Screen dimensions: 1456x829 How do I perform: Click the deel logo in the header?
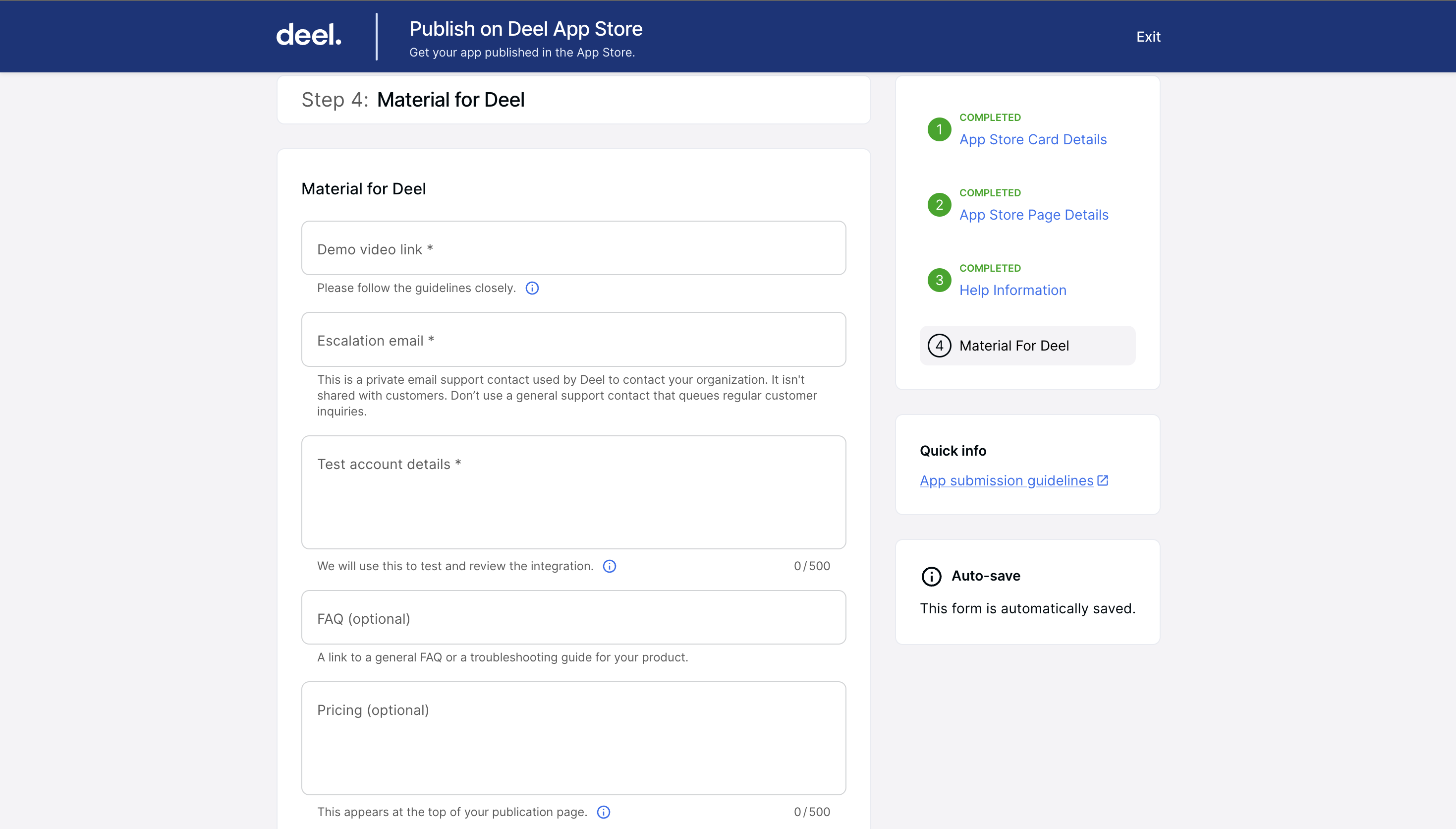pos(308,35)
